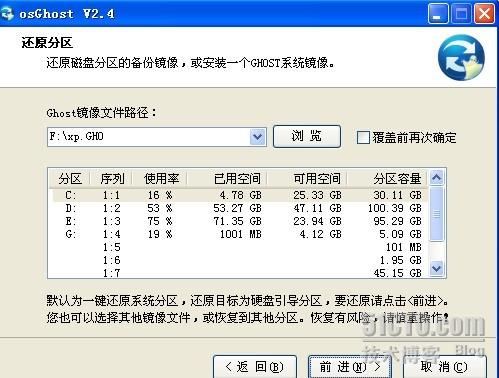499x378 pixels.
Task: Sort by the 序列 column header
Action: tap(112, 179)
